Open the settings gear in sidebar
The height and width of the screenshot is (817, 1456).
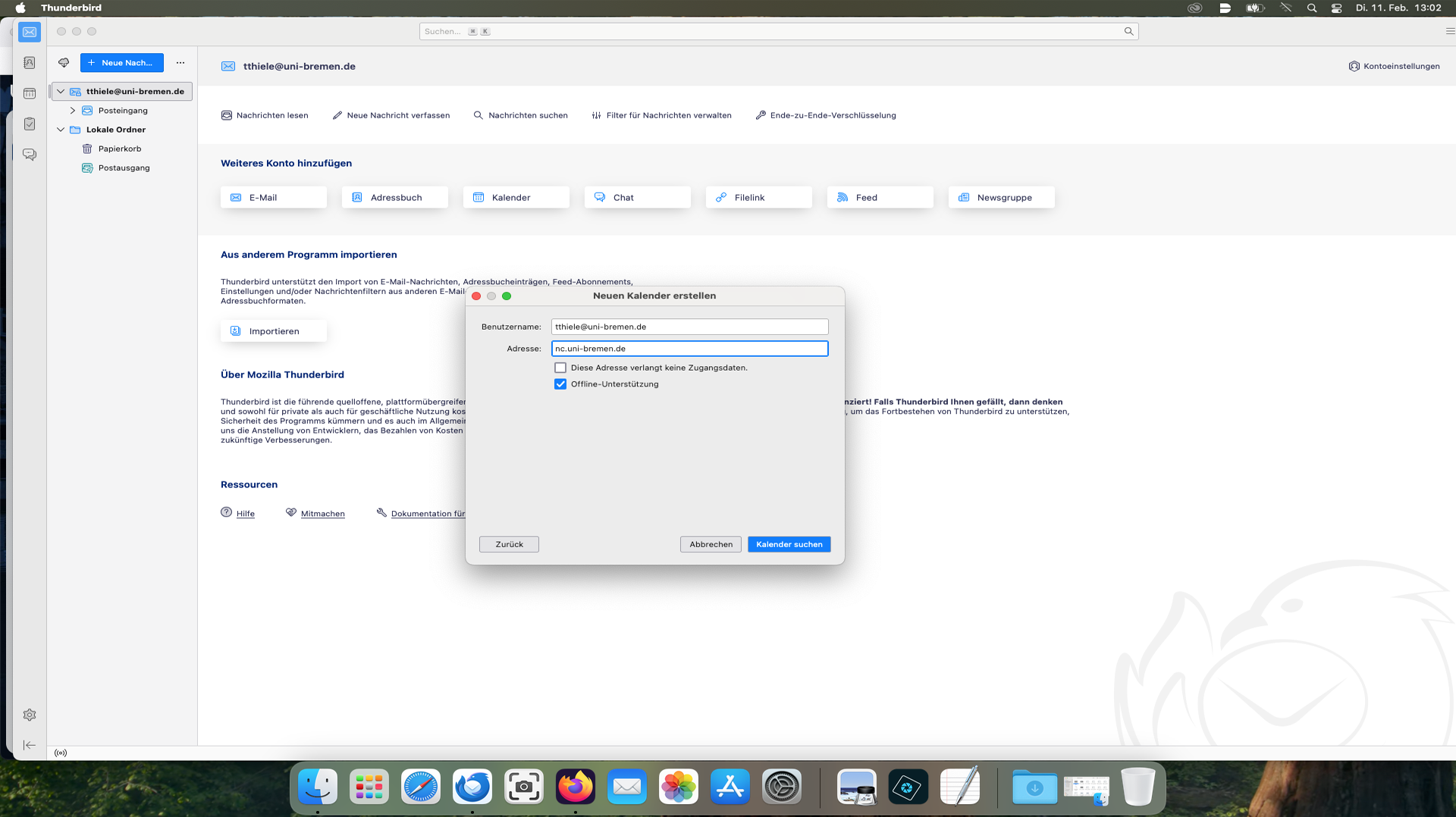click(x=30, y=715)
